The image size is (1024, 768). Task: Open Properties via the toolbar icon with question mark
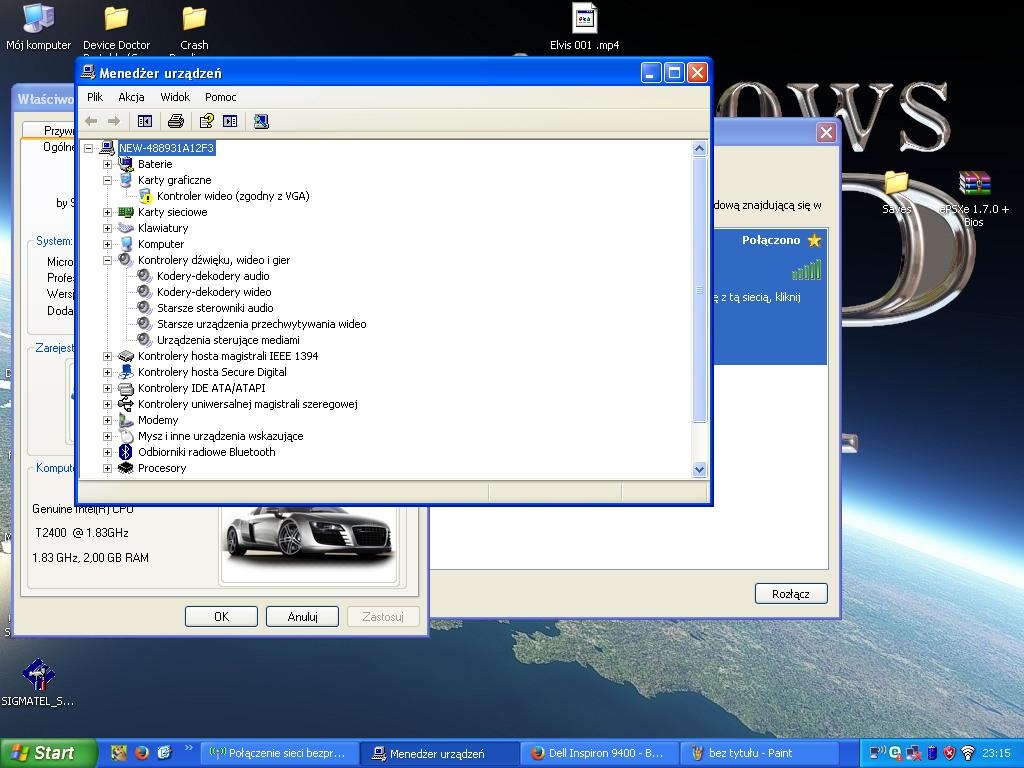coord(206,121)
